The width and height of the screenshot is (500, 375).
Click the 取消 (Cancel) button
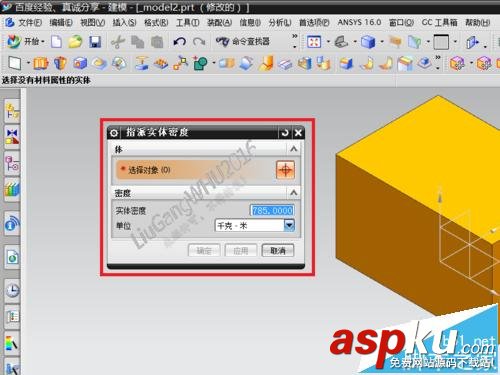(x=278, y=251)
